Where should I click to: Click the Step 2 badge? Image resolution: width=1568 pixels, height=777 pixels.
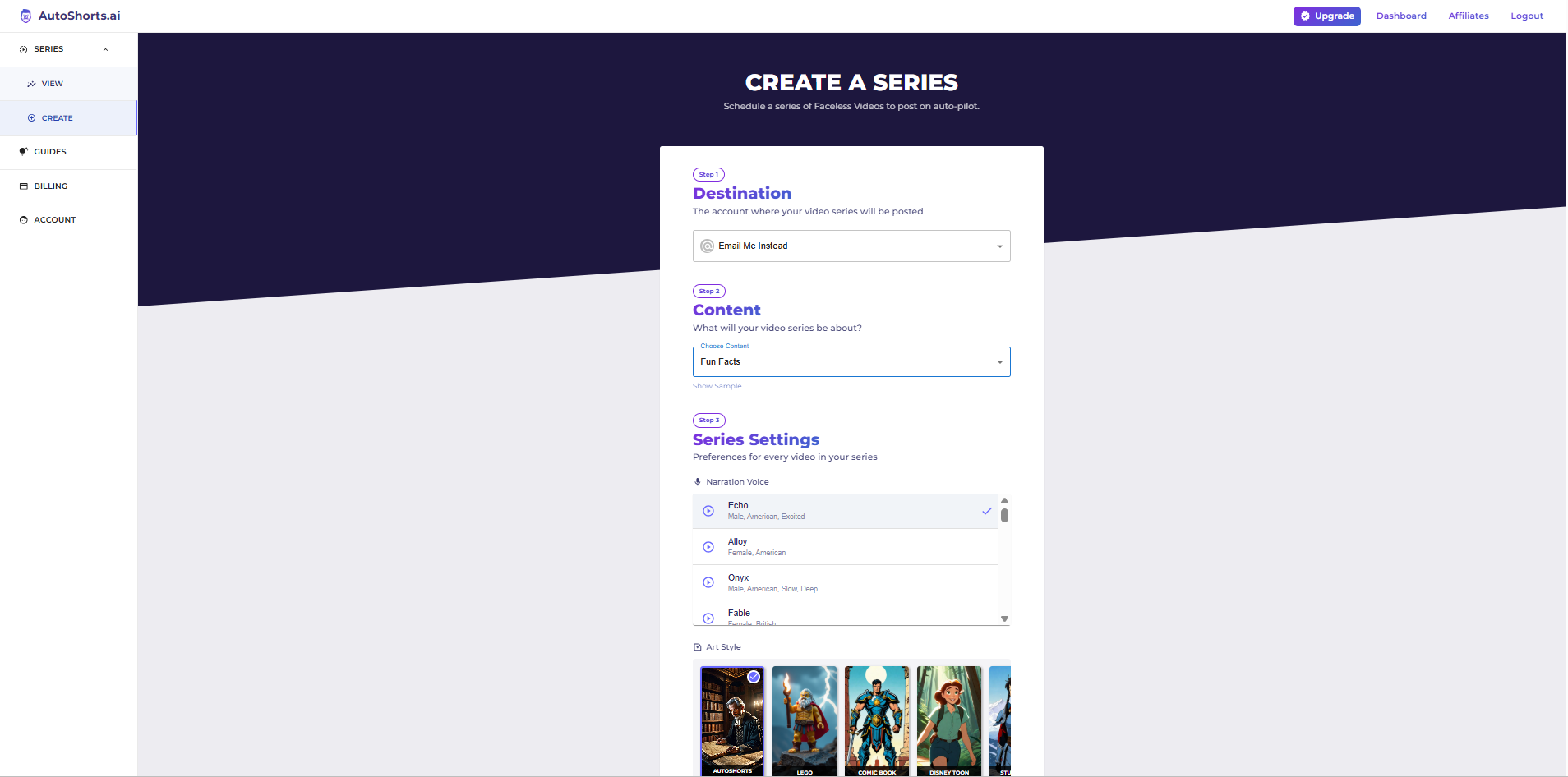[x=709, y=292]
